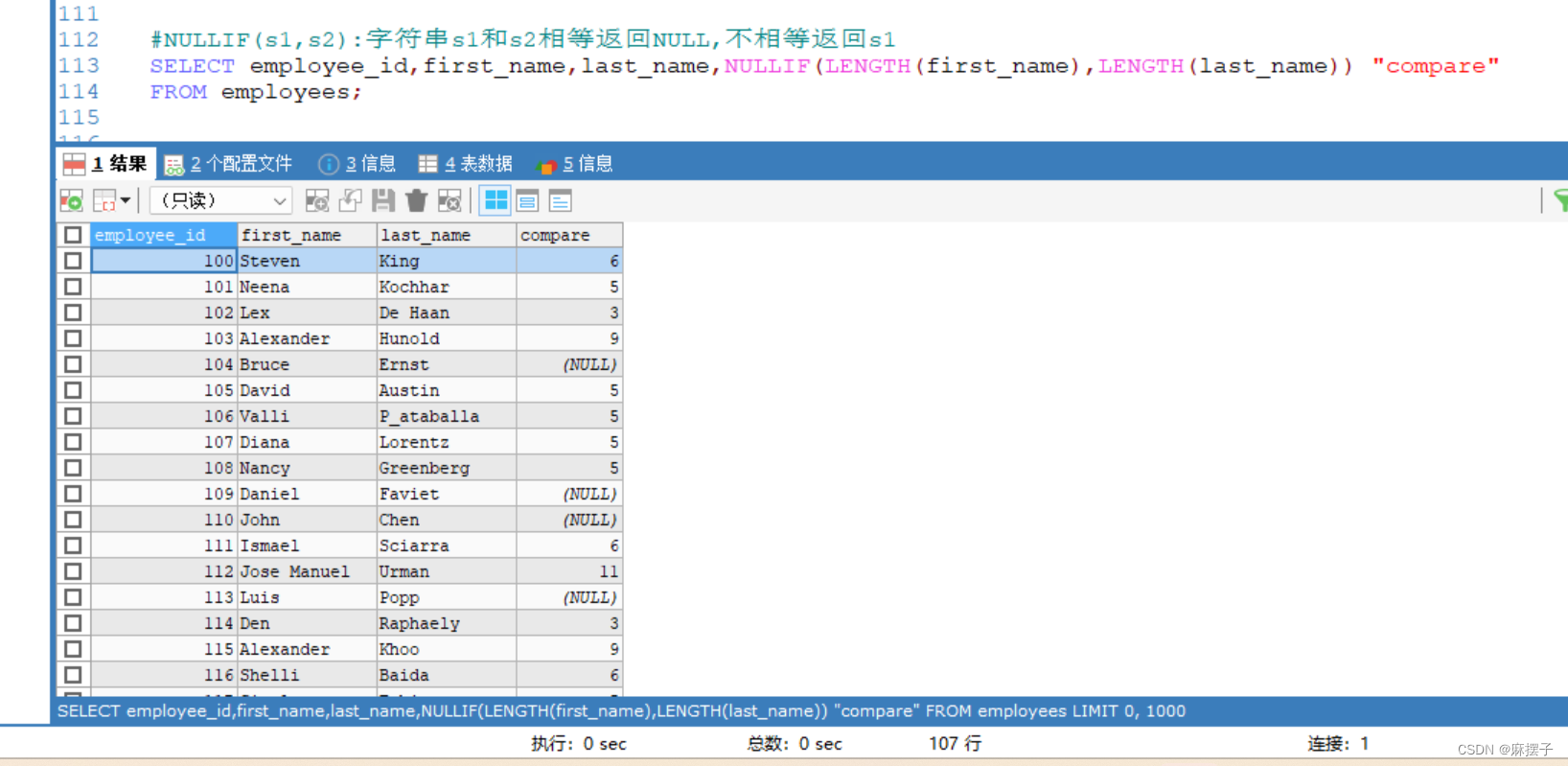Click the delete row trash icon

[416, 200]
